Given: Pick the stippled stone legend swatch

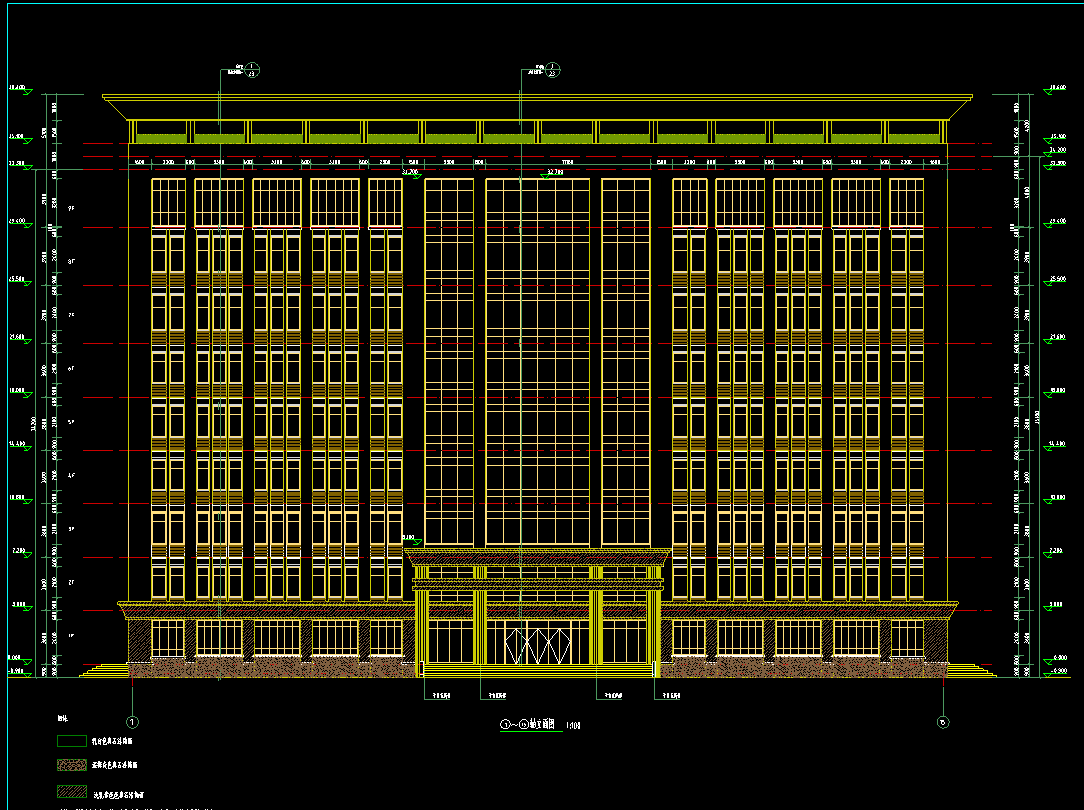Looking at the screenshot, I should pos(71,766).
